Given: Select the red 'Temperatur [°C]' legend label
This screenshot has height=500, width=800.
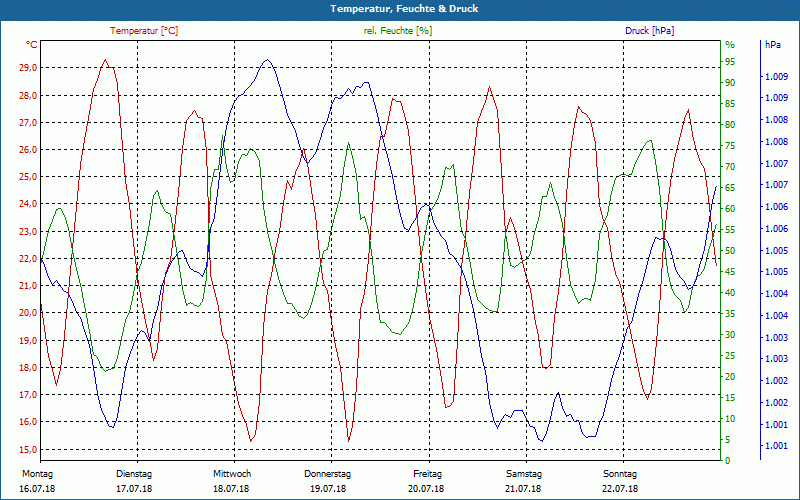Looking at the screenshot, I should point(144,31).
